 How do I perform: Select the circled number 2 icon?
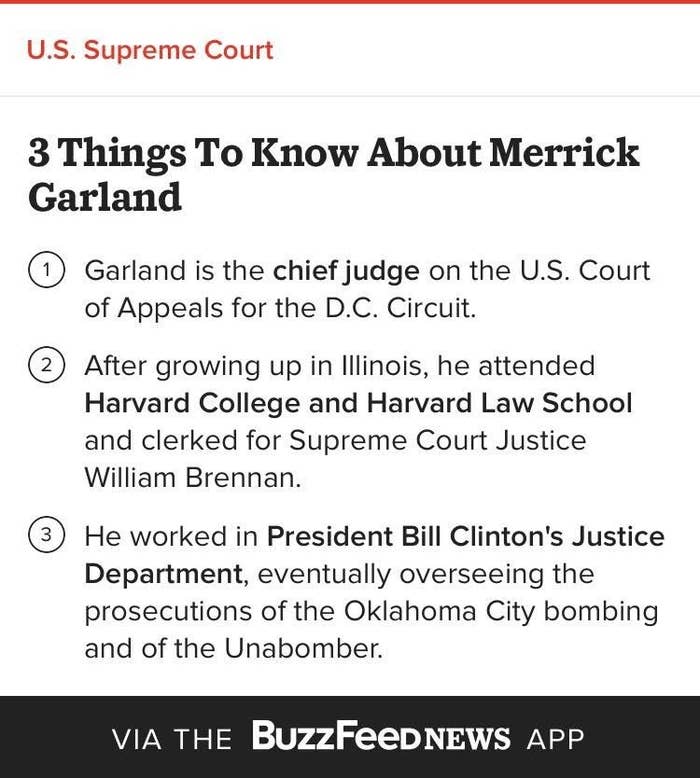point(46,366)
